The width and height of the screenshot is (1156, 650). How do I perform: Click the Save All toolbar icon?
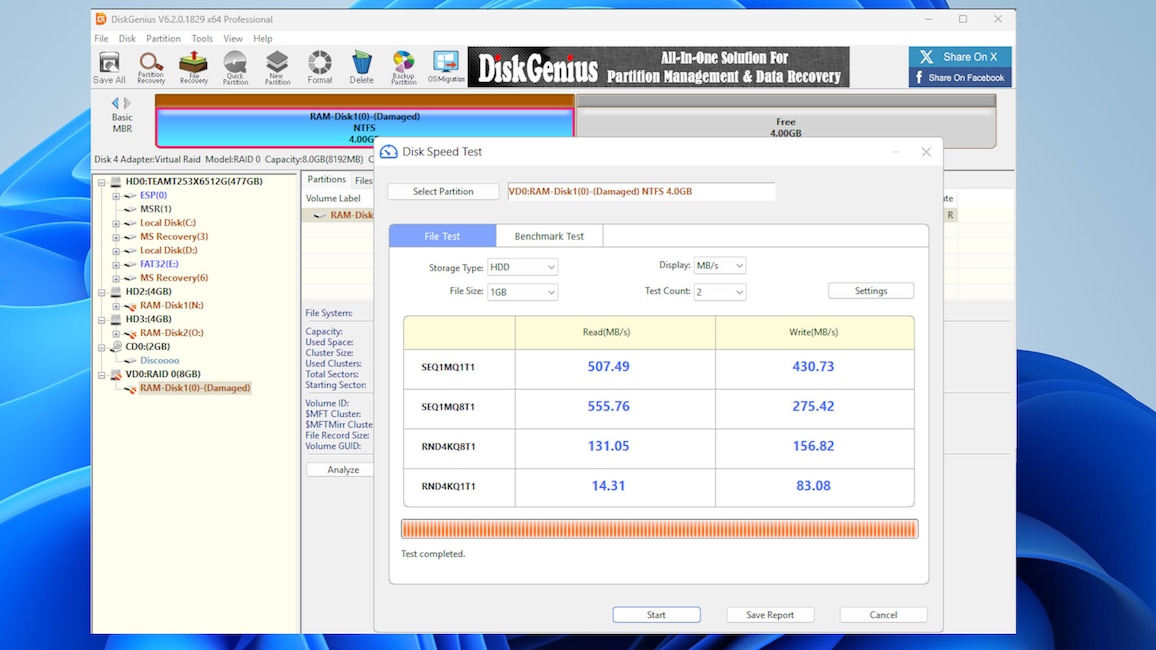(x=109, y=67)
